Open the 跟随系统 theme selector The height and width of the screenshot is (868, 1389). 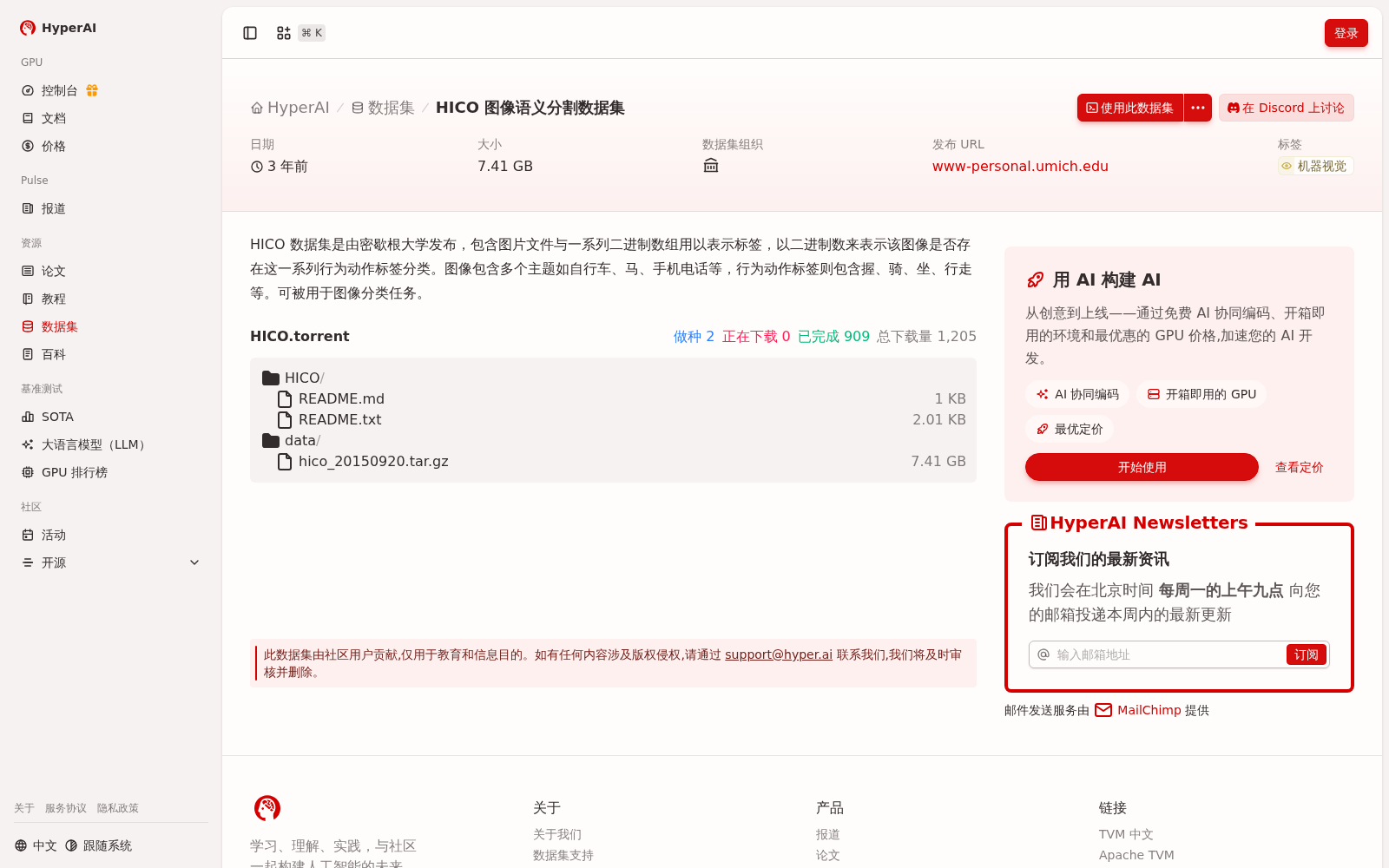coord(99,845)
